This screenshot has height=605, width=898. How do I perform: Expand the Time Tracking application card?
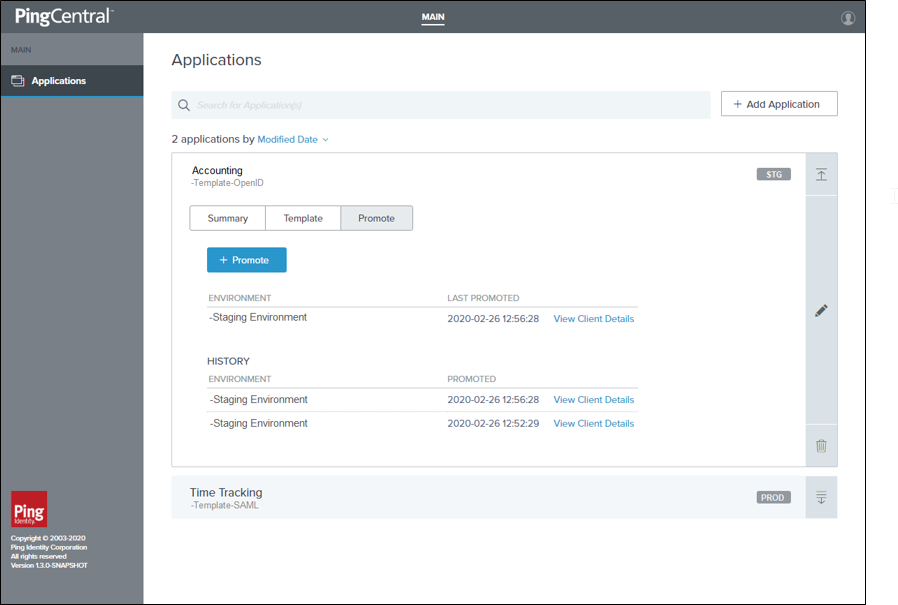(820, 496)
